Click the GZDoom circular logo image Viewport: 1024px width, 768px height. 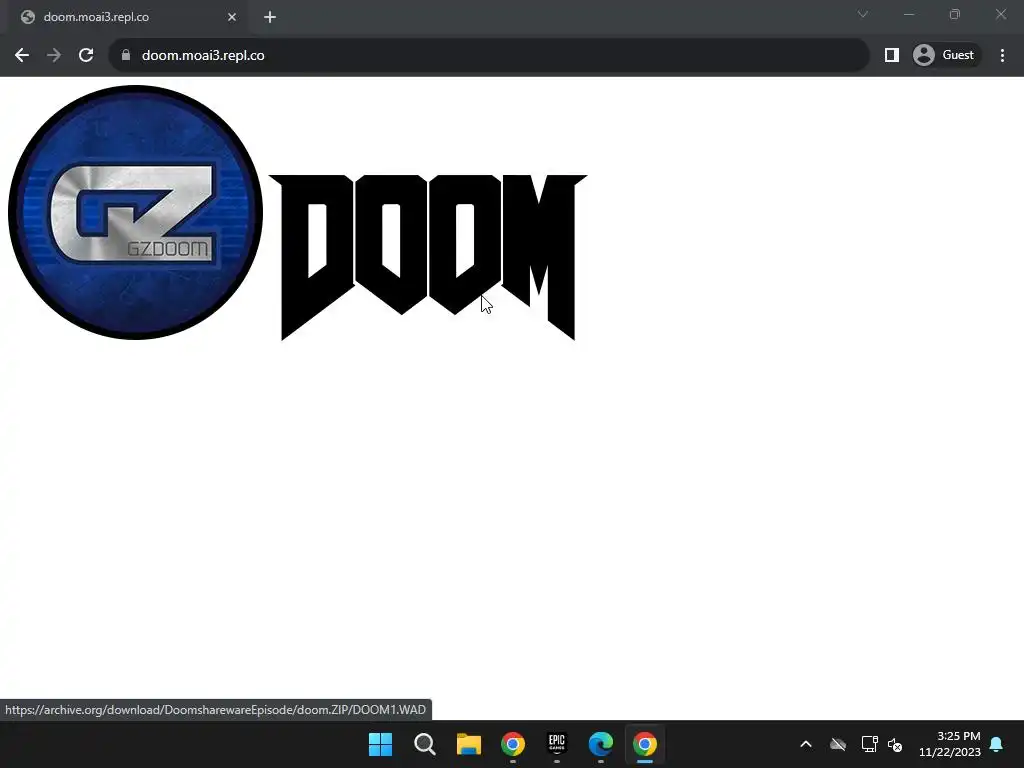135,212
